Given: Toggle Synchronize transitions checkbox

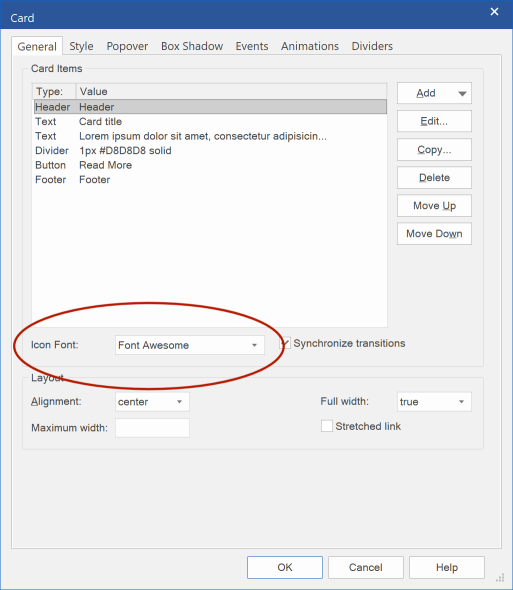Looking at the screenshot, I should pyautogui.click(x=285, y=343).
